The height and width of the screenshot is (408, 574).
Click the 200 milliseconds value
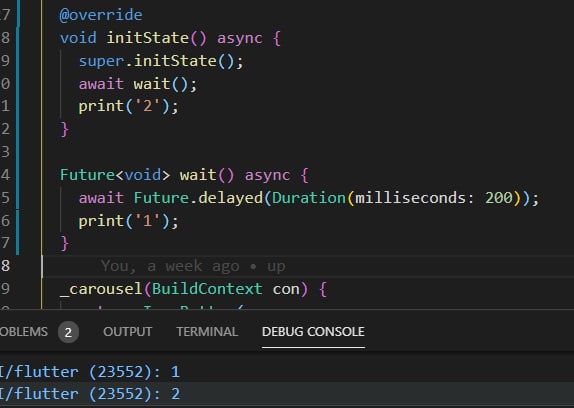(499, 198)
